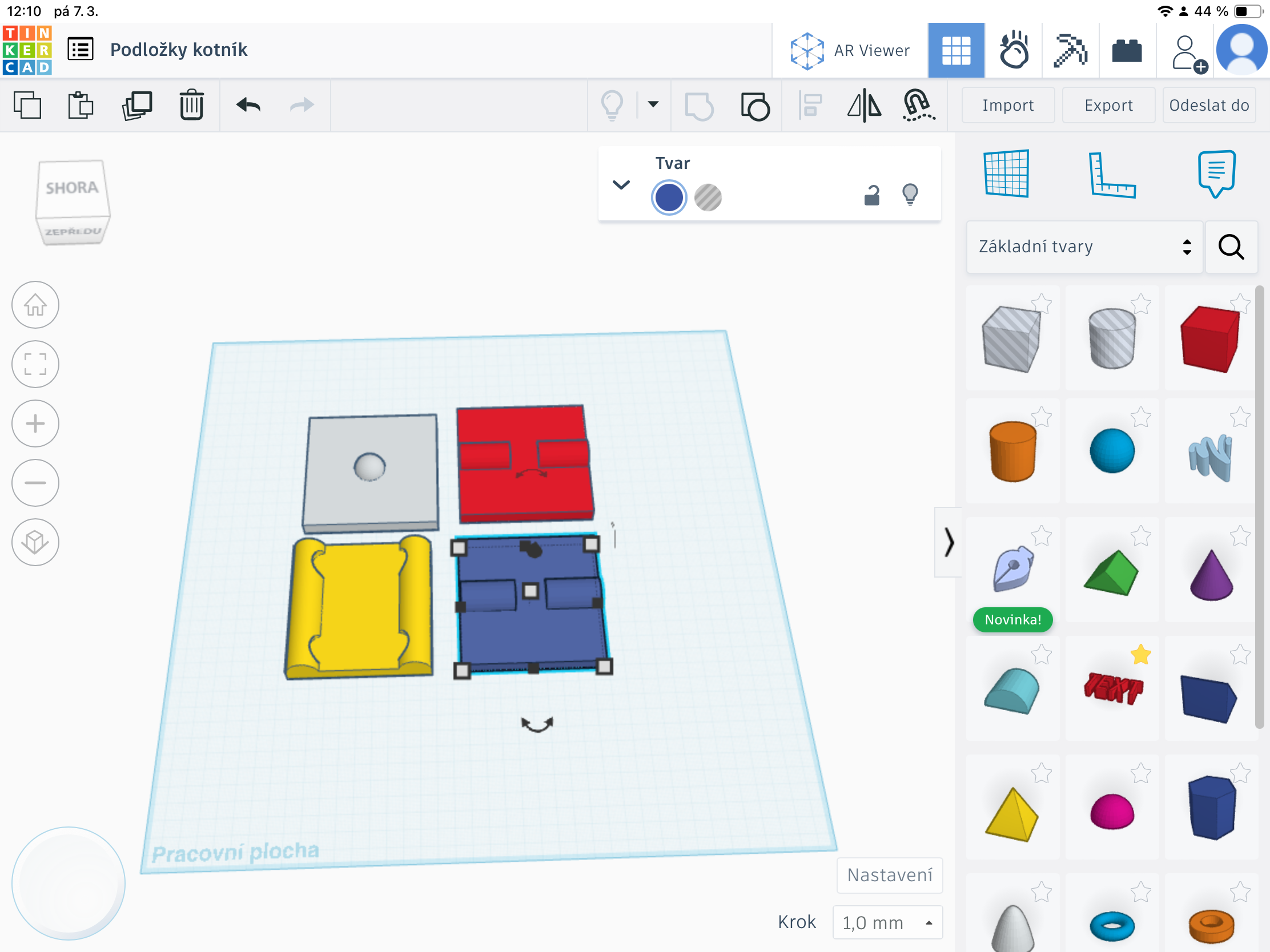Click the Copy icon
The height and width of the screenshot is (952, 1270).
click(27, 105)
